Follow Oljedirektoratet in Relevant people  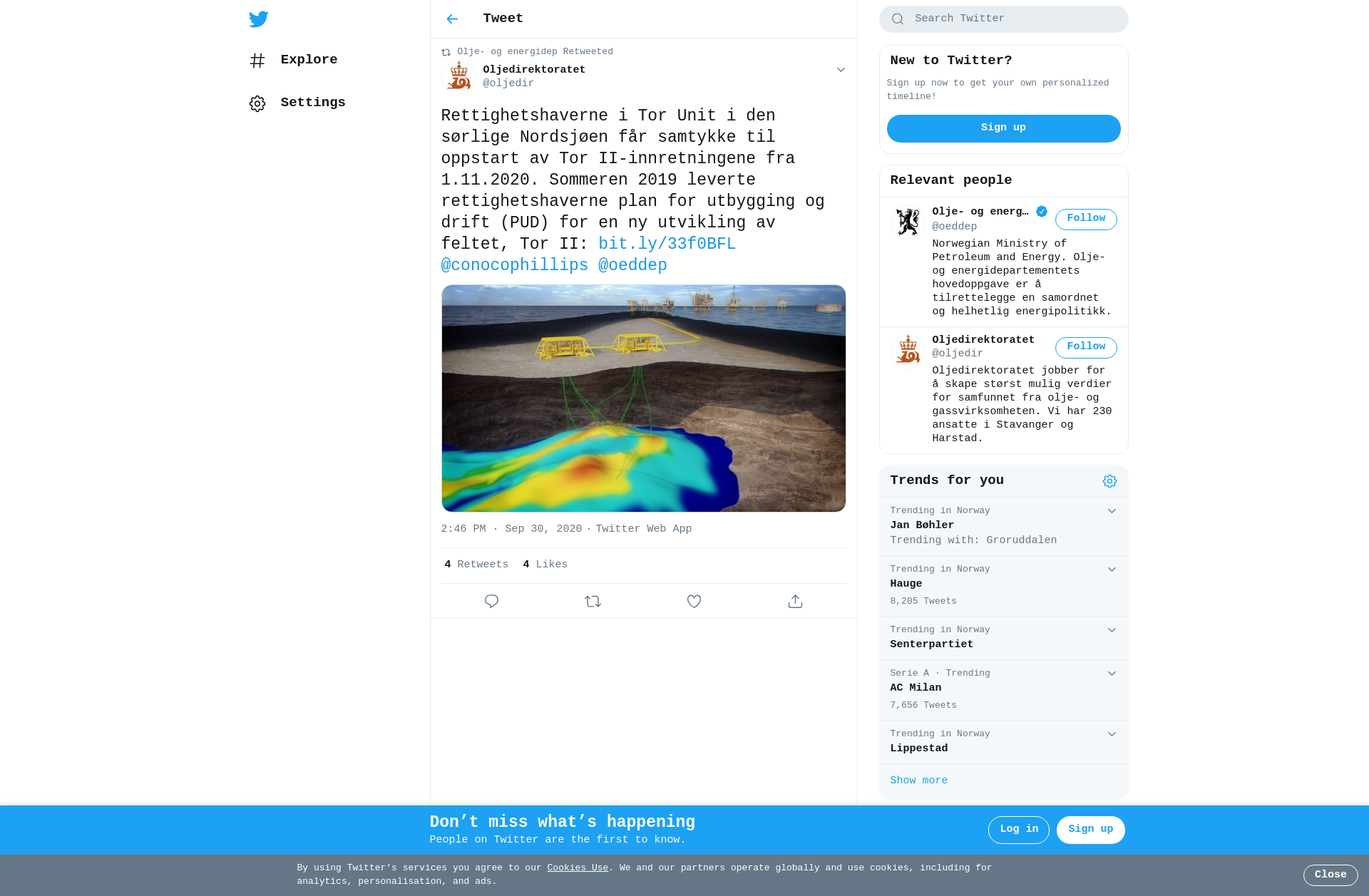[x=1086, y=347]
